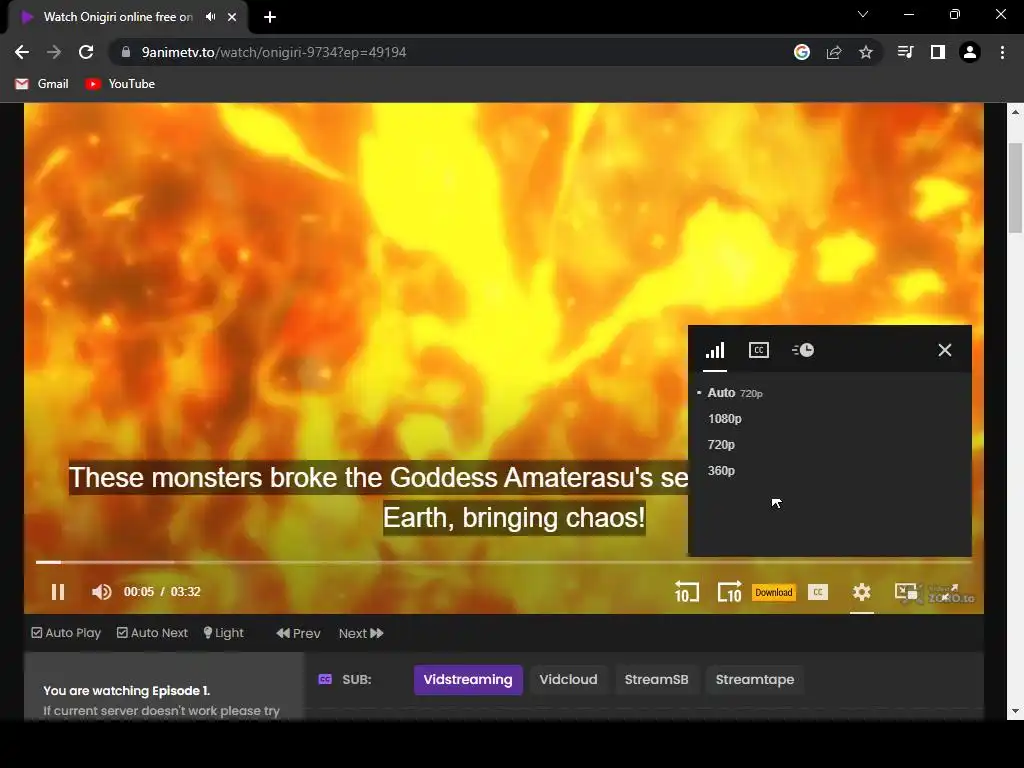Switch to the StreamSB server
Image resolution: width=1024 pixels, height=768 pixels.
point(656,680)
